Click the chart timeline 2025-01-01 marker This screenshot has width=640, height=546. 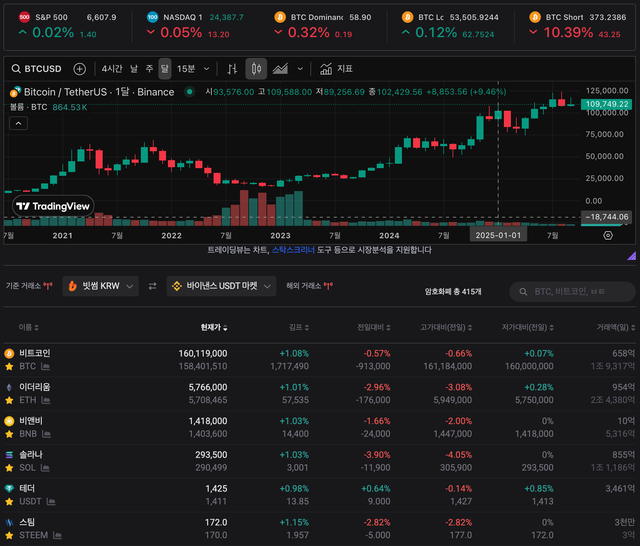pos(498,235)
